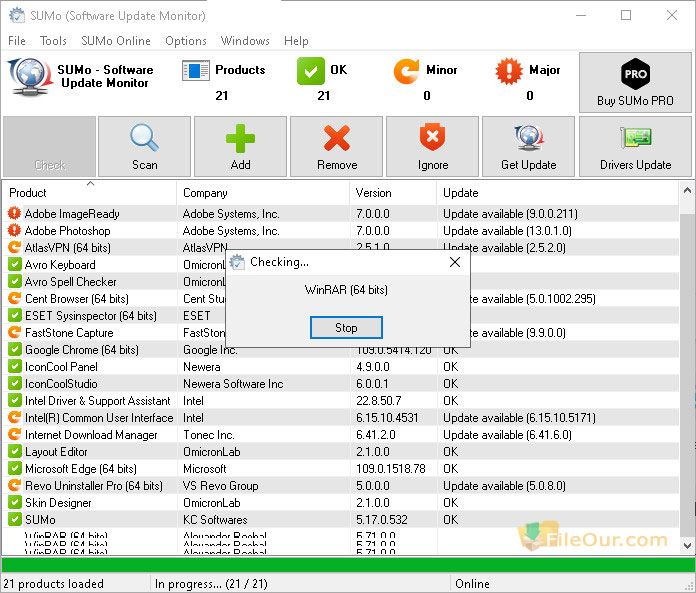This screenshot has height=593, width=696.
Task: Open the Options menu
Action: pos(186,41)
